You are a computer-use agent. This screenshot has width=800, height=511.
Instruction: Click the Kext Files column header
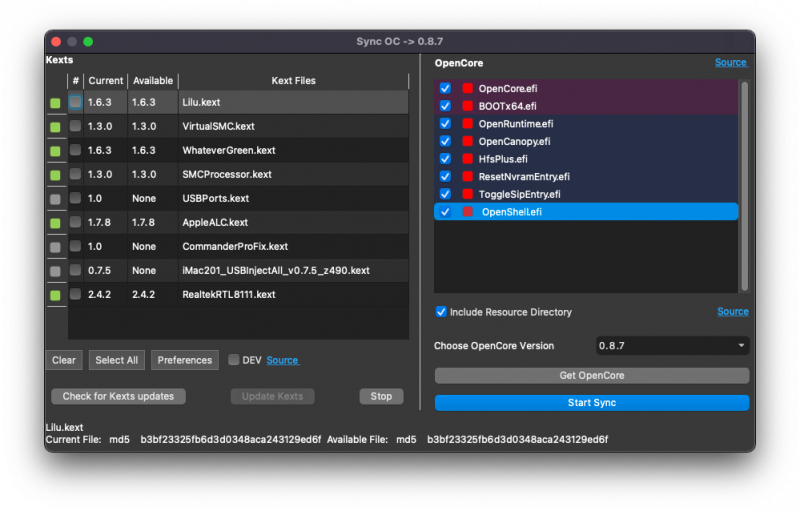click(293, 81)
